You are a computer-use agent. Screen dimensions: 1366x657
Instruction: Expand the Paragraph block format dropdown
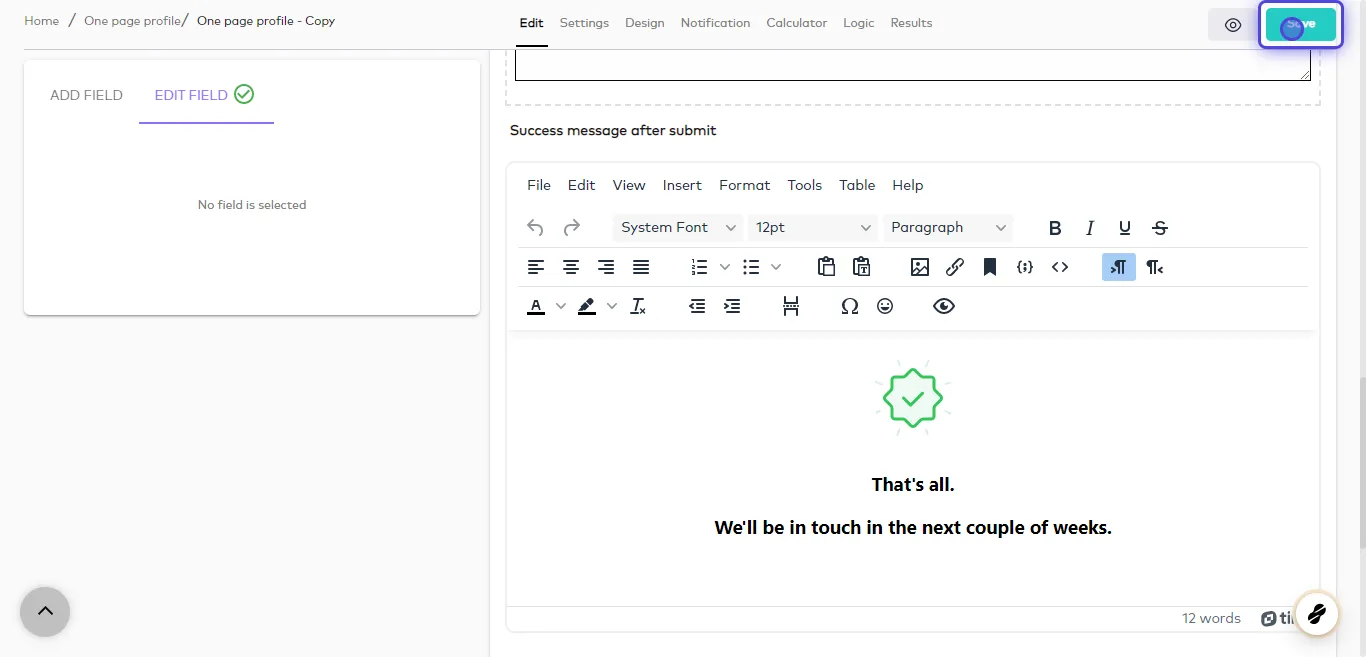pyautogui.click(x=948, y=228)
